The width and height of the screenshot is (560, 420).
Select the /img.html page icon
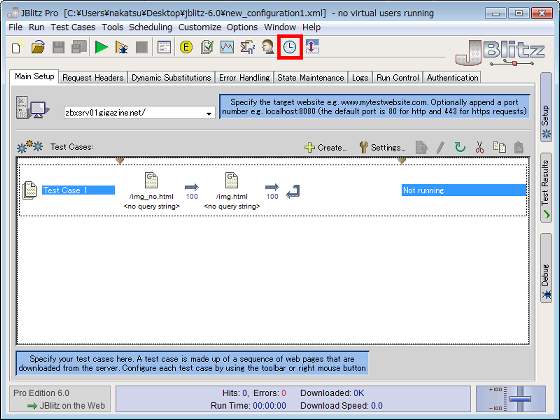(x=231, y=180)
